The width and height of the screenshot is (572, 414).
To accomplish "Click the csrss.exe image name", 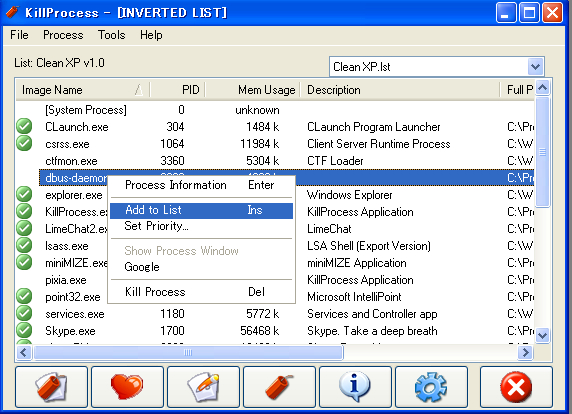I will pos(67,144).
